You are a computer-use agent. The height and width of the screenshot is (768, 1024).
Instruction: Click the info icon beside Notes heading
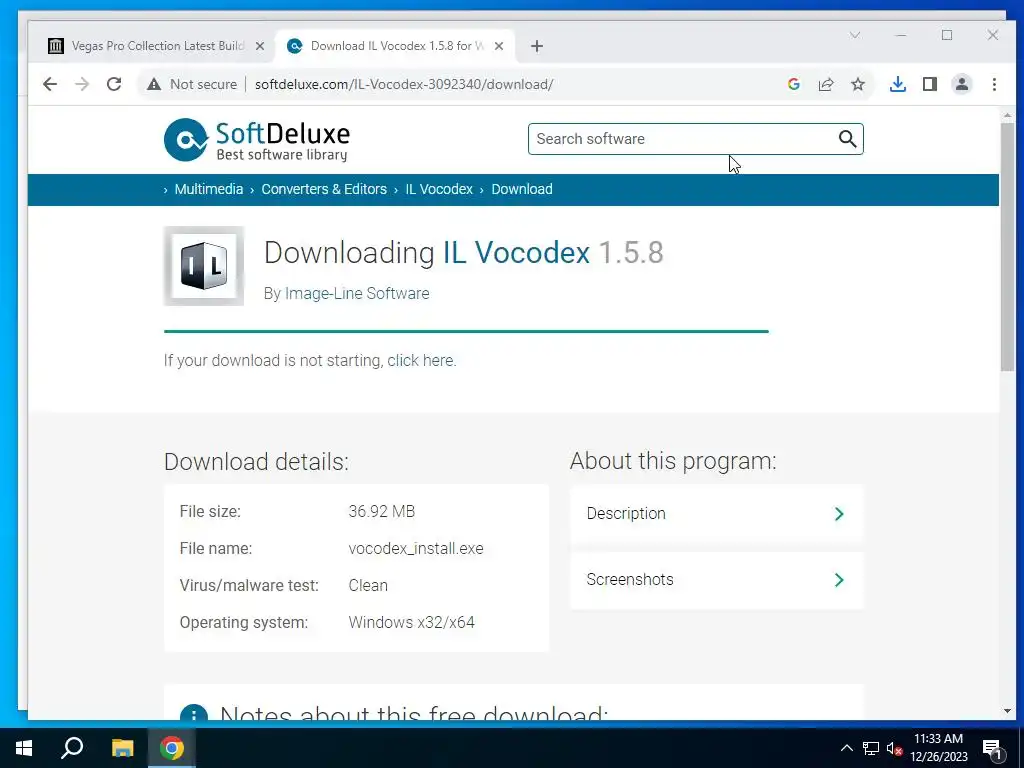point(193,712)
